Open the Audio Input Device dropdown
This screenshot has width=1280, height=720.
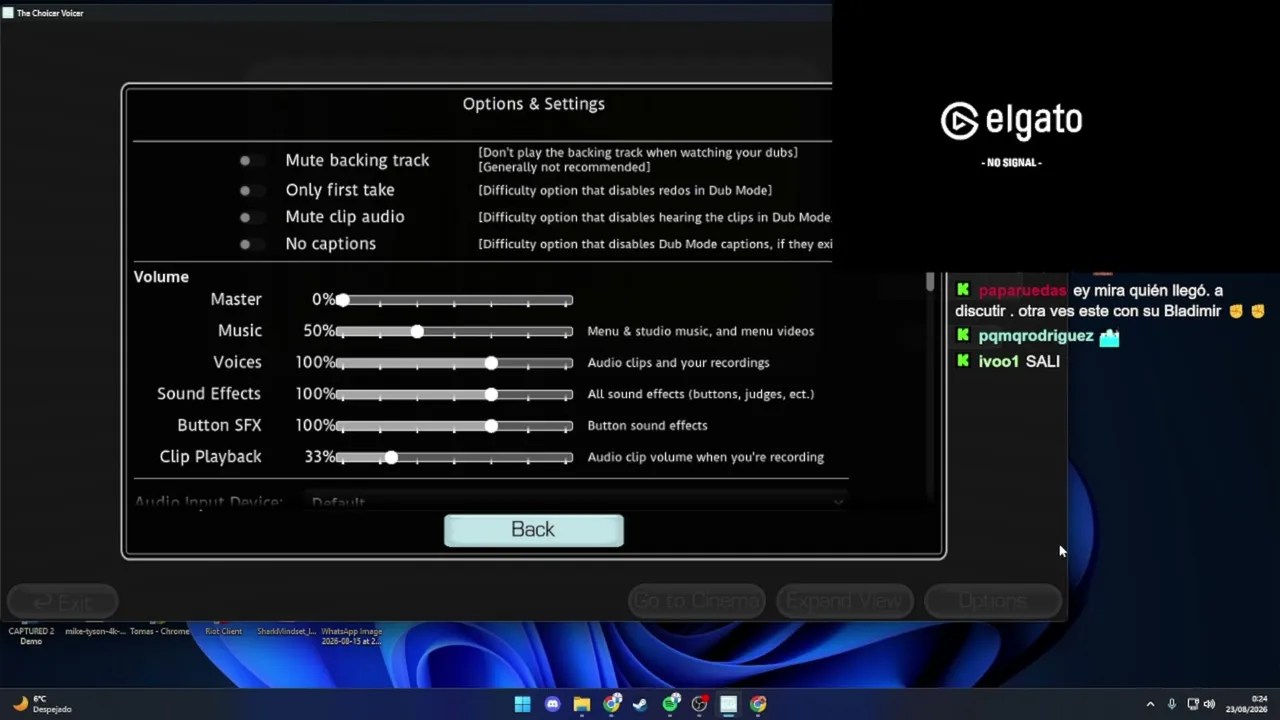(x=578, y=502)
